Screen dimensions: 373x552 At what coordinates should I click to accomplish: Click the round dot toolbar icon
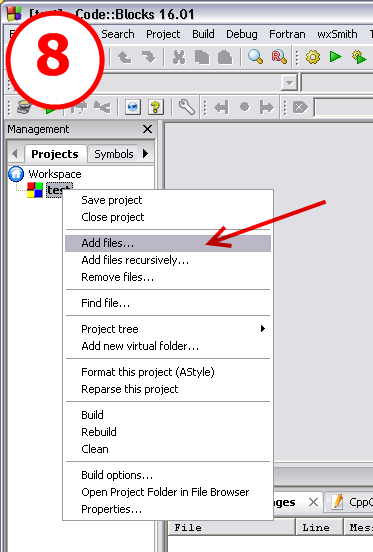pos(245,106)
